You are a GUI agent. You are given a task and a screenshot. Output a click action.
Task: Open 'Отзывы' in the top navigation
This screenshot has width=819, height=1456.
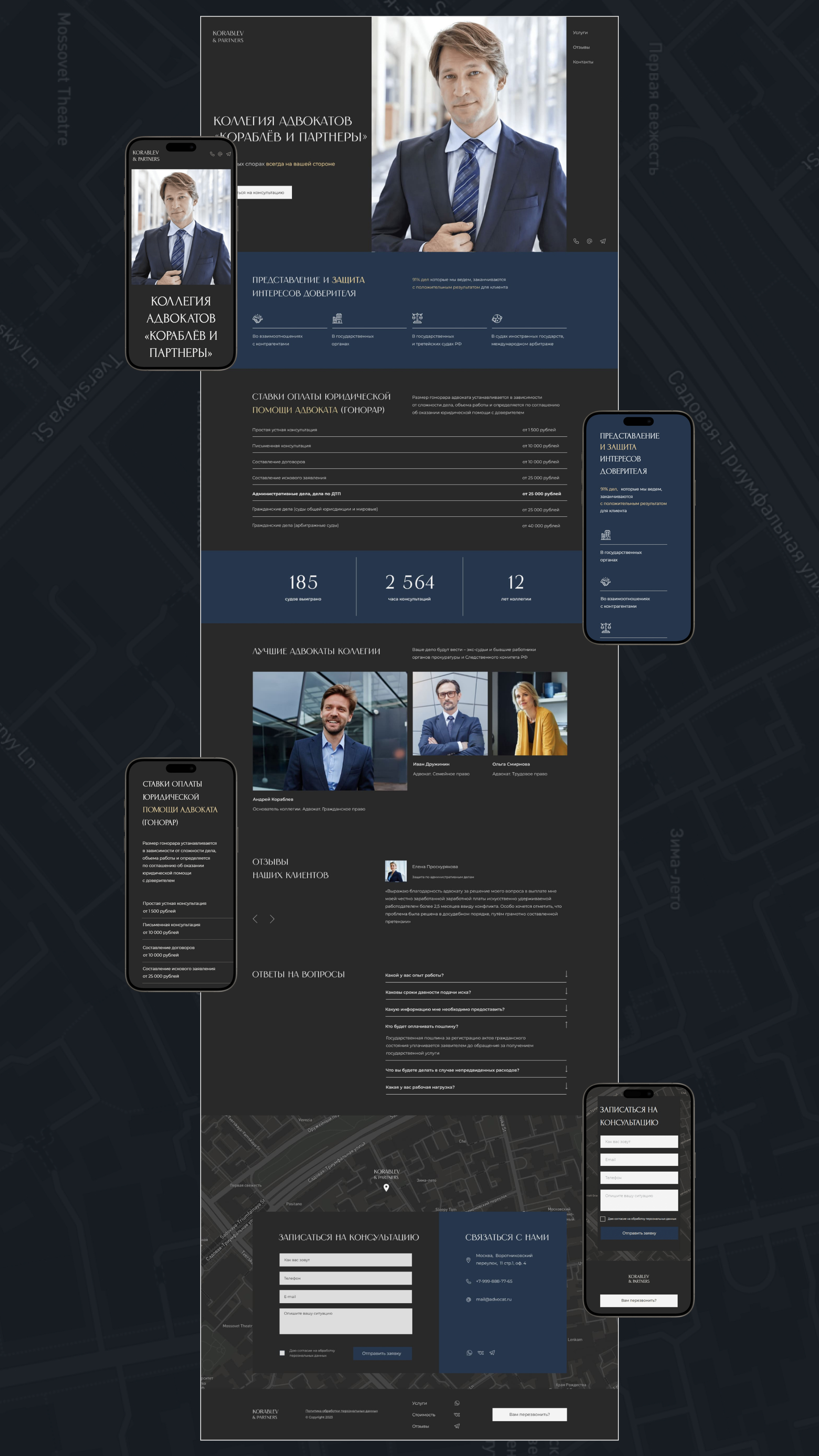[581, 47]
